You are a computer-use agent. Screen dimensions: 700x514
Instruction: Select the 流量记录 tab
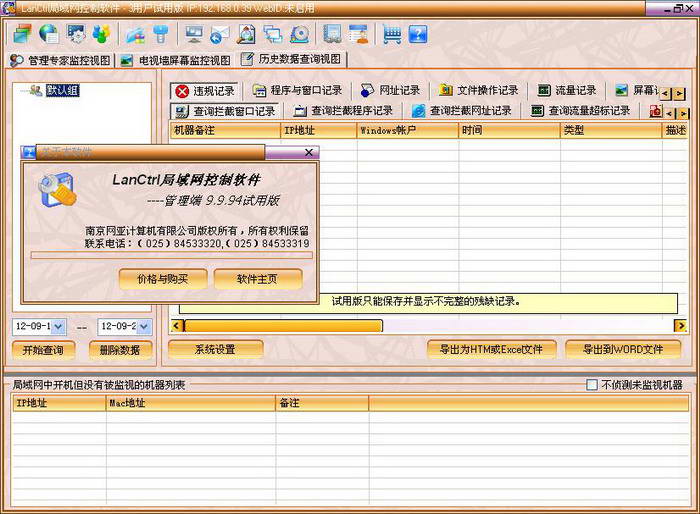pos(567,91)
